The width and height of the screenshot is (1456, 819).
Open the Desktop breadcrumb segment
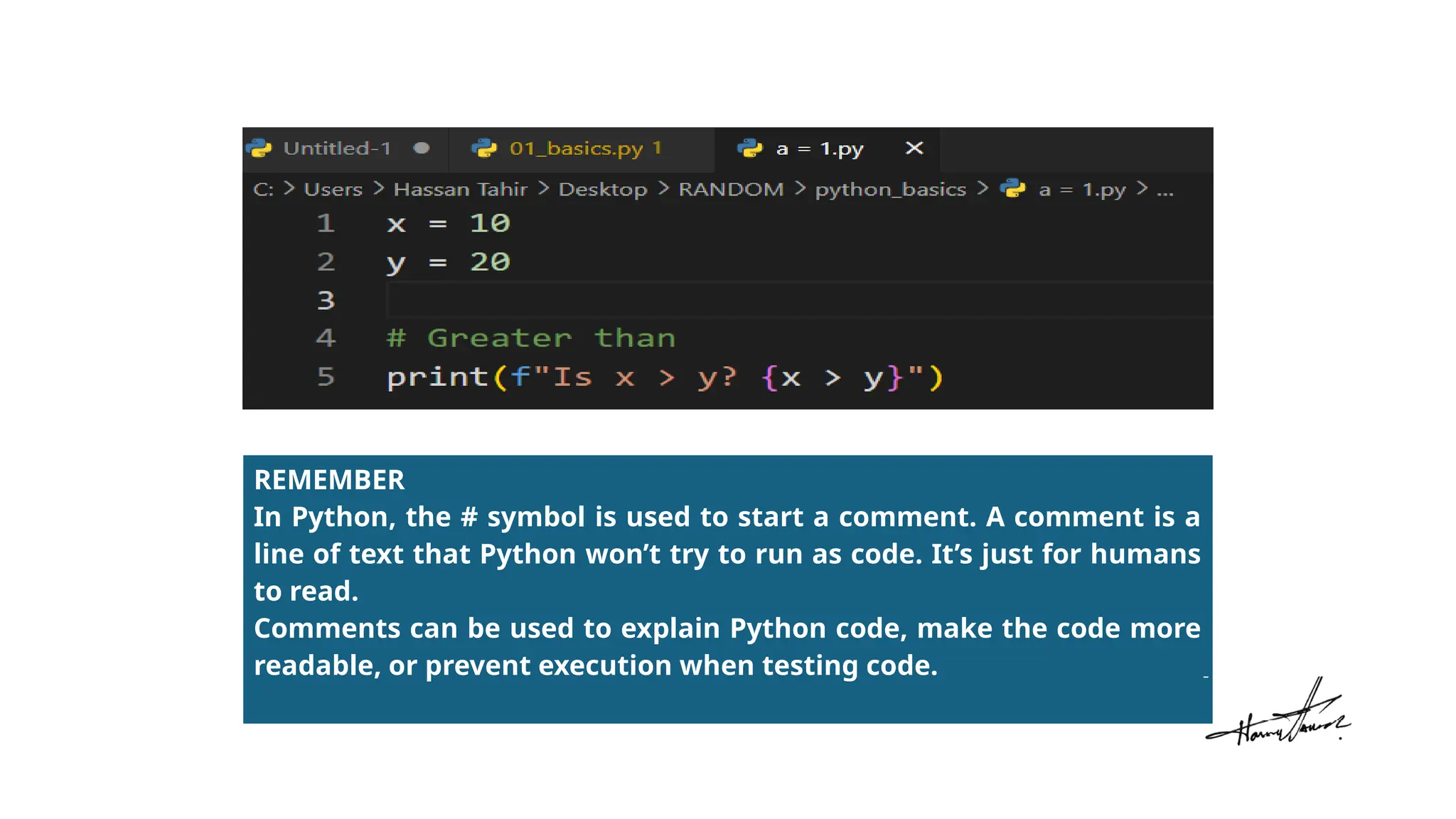tap(602, 189)
